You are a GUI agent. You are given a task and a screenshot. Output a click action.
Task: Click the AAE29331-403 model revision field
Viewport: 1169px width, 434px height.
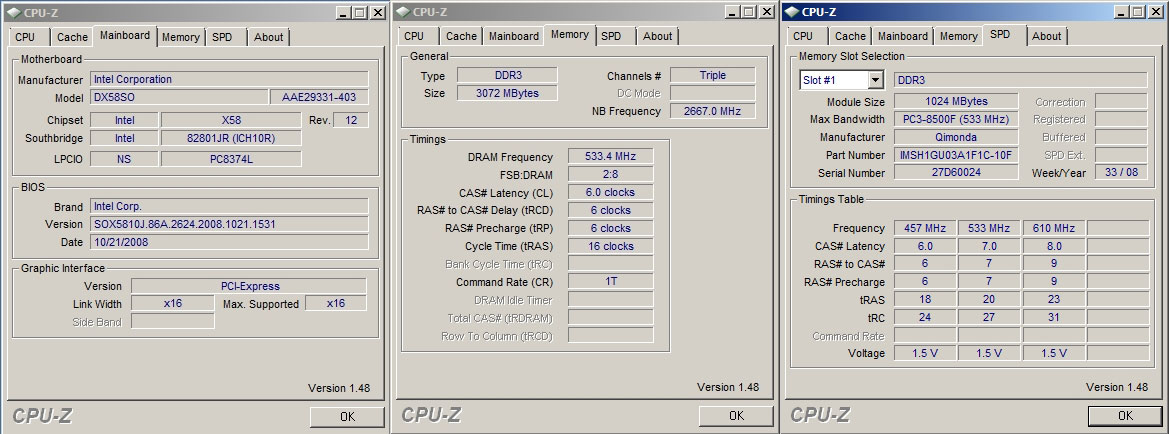pos(320,97)
